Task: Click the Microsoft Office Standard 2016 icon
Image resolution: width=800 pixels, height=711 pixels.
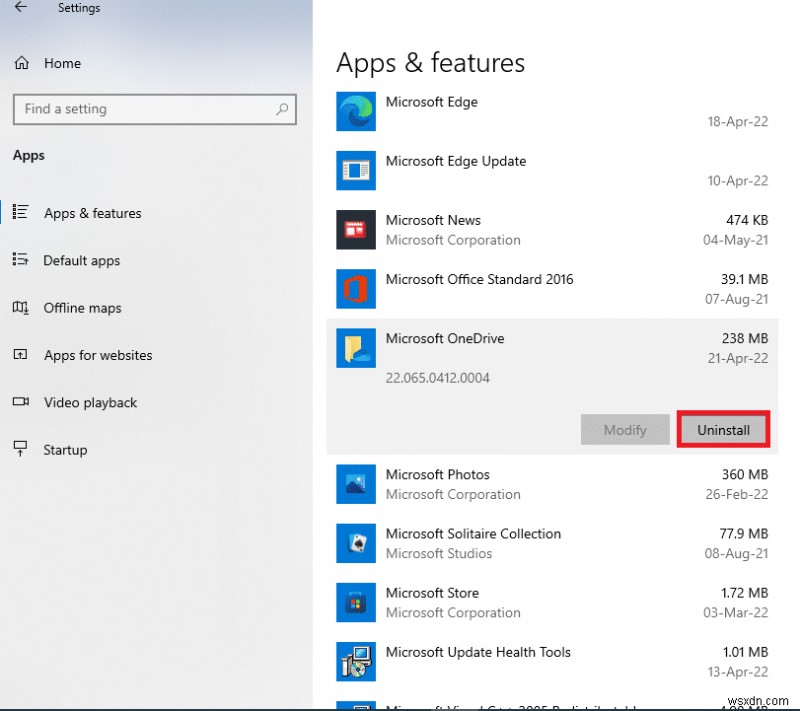Action: coord(356,289)
